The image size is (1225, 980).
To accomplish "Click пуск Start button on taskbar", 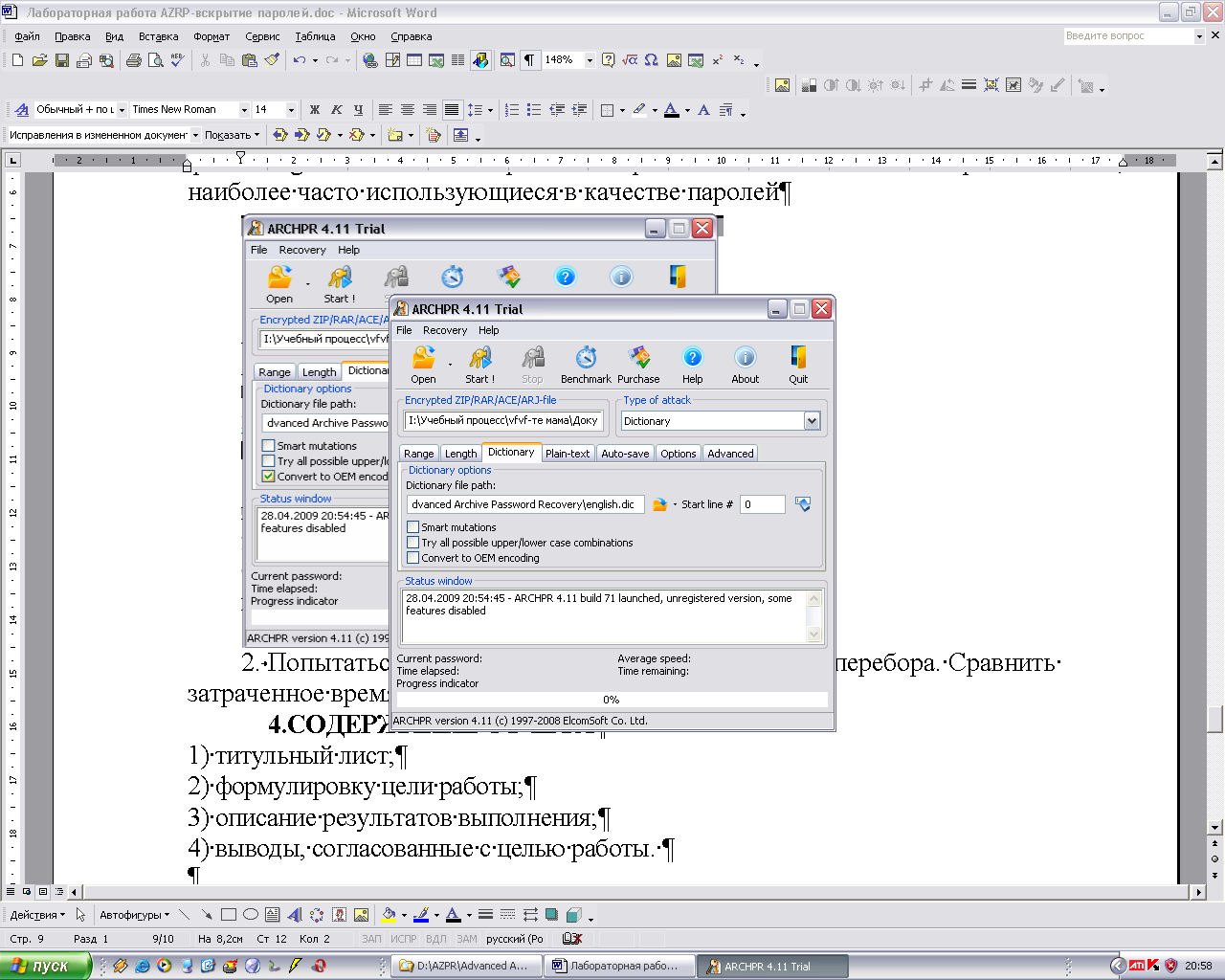I will [x=46, y=966].
